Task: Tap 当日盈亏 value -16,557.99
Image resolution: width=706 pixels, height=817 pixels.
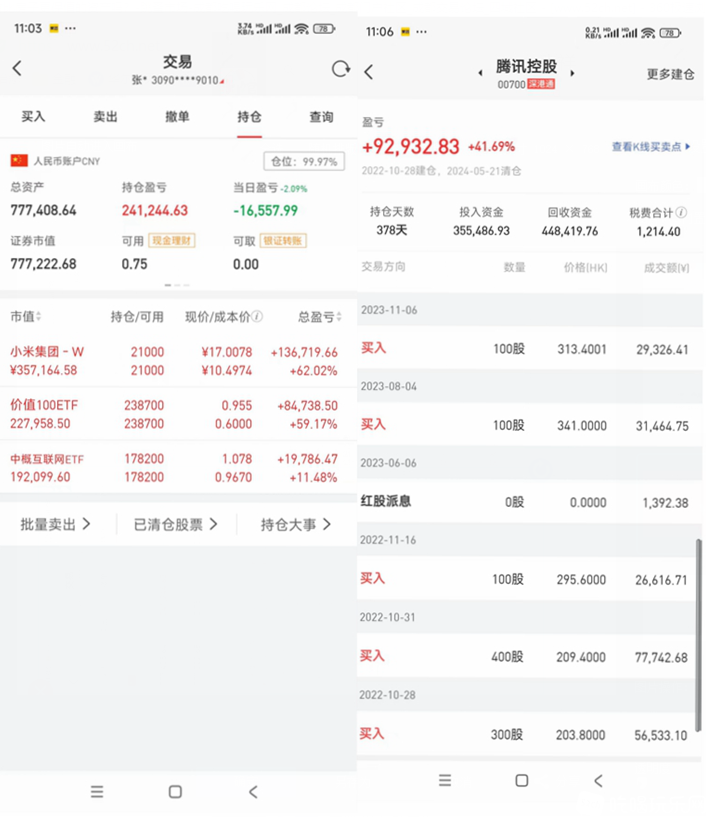Action: tap(265, 211)
